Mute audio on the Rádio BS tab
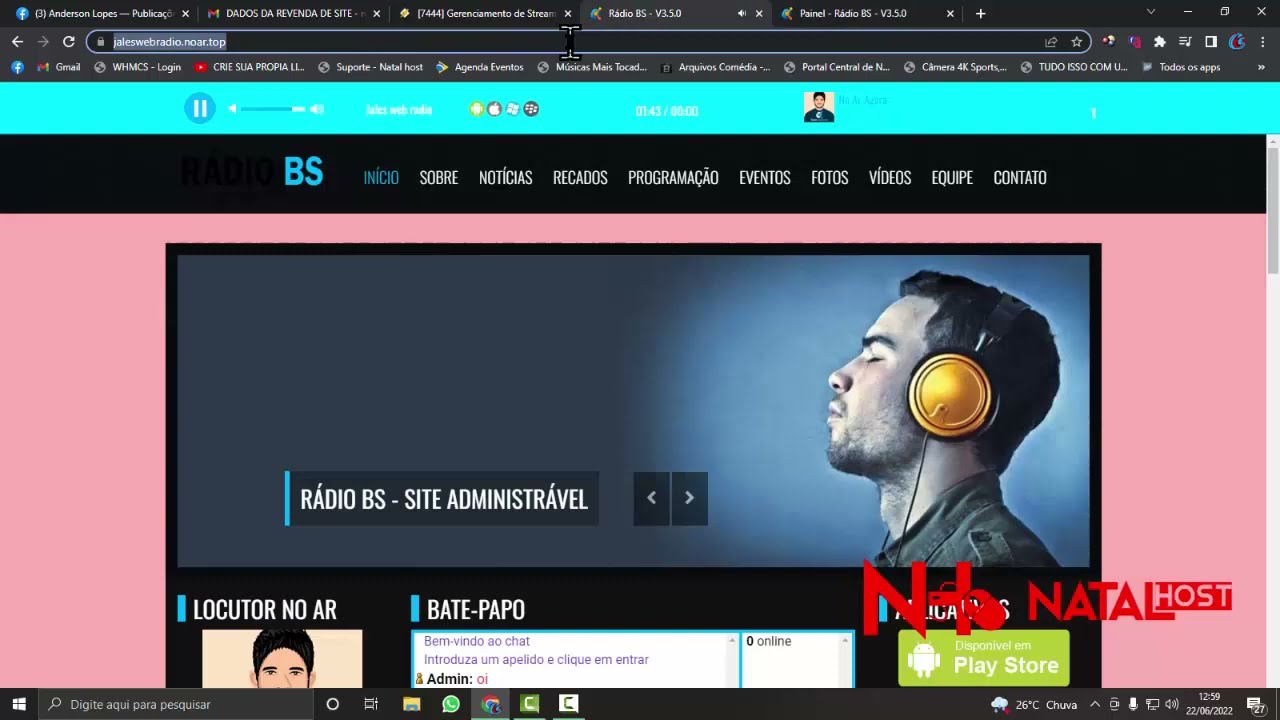Viewport: 1280px width, 720px height. click(x=741, y=14)
